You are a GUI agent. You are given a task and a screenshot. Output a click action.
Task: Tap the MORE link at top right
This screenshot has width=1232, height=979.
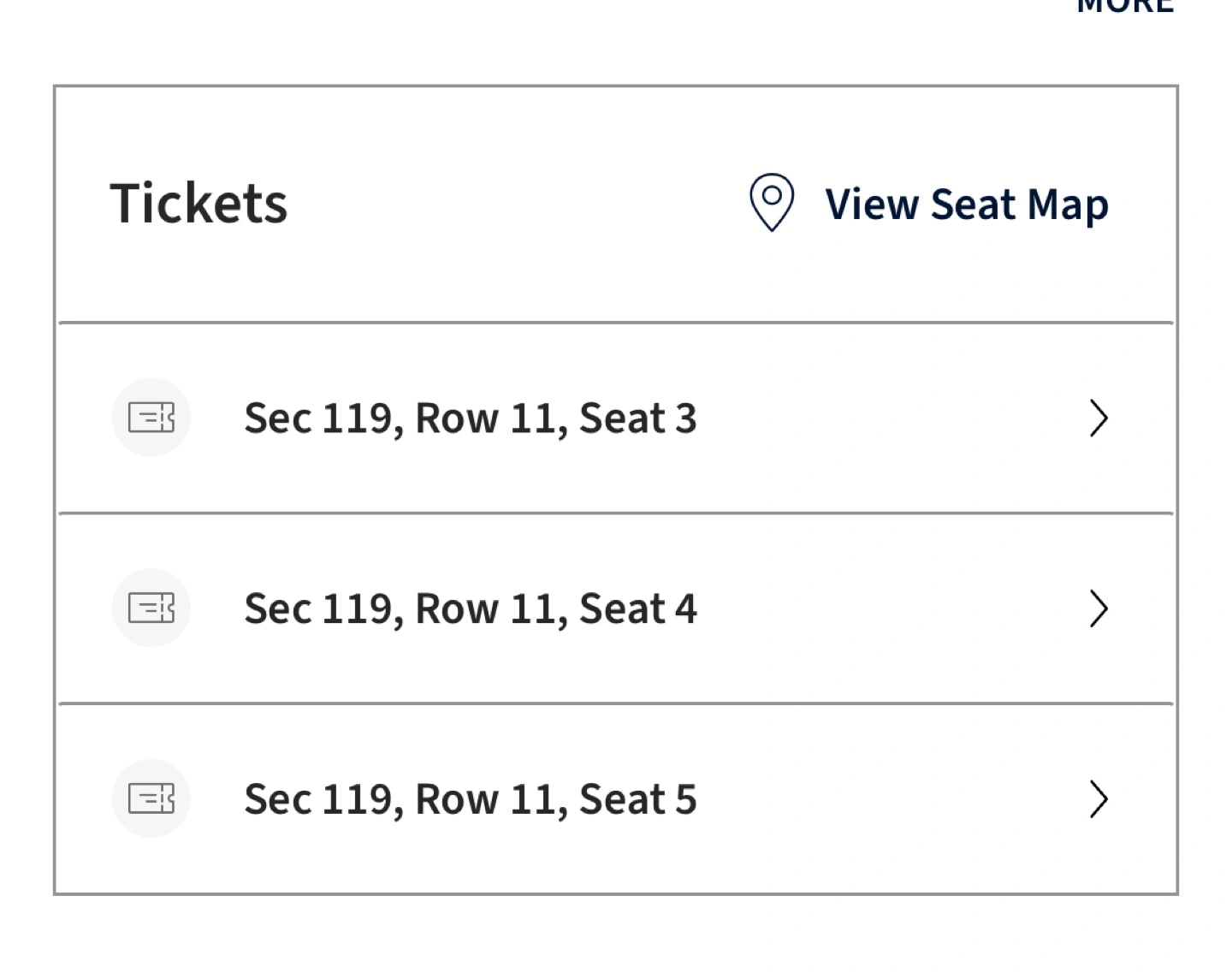pos(1124,7)
